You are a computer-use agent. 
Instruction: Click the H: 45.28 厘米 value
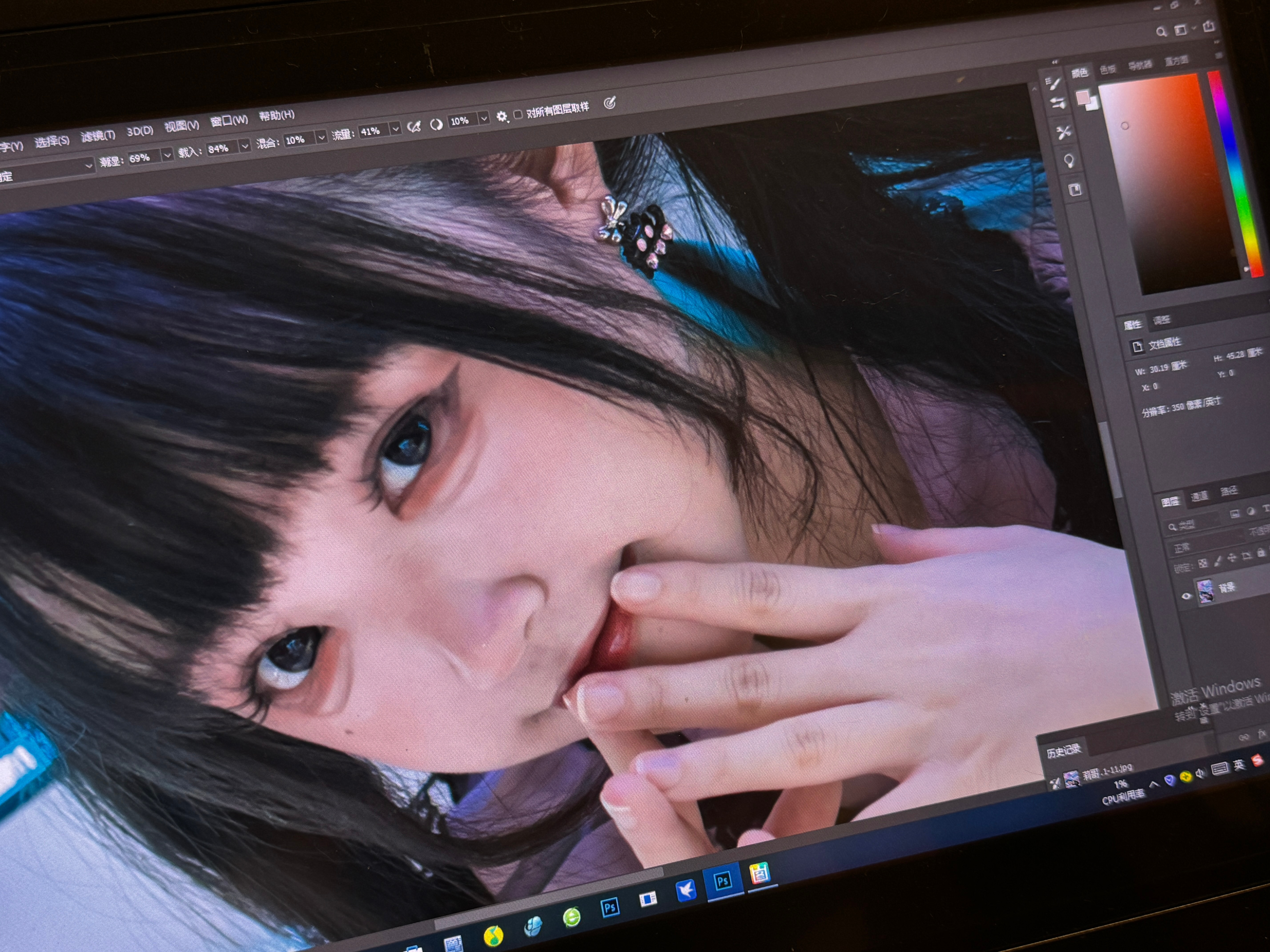coord(1237,355)
